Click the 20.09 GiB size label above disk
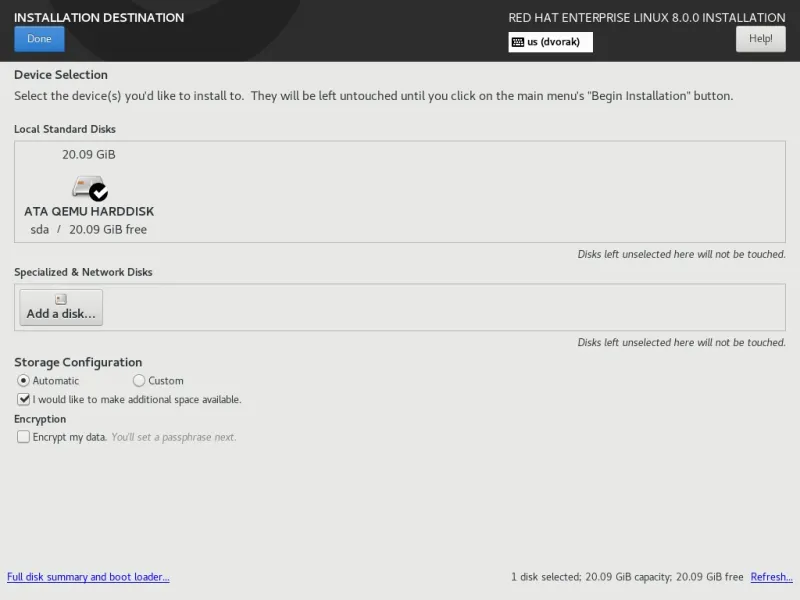800x600 pixels. 89,155
